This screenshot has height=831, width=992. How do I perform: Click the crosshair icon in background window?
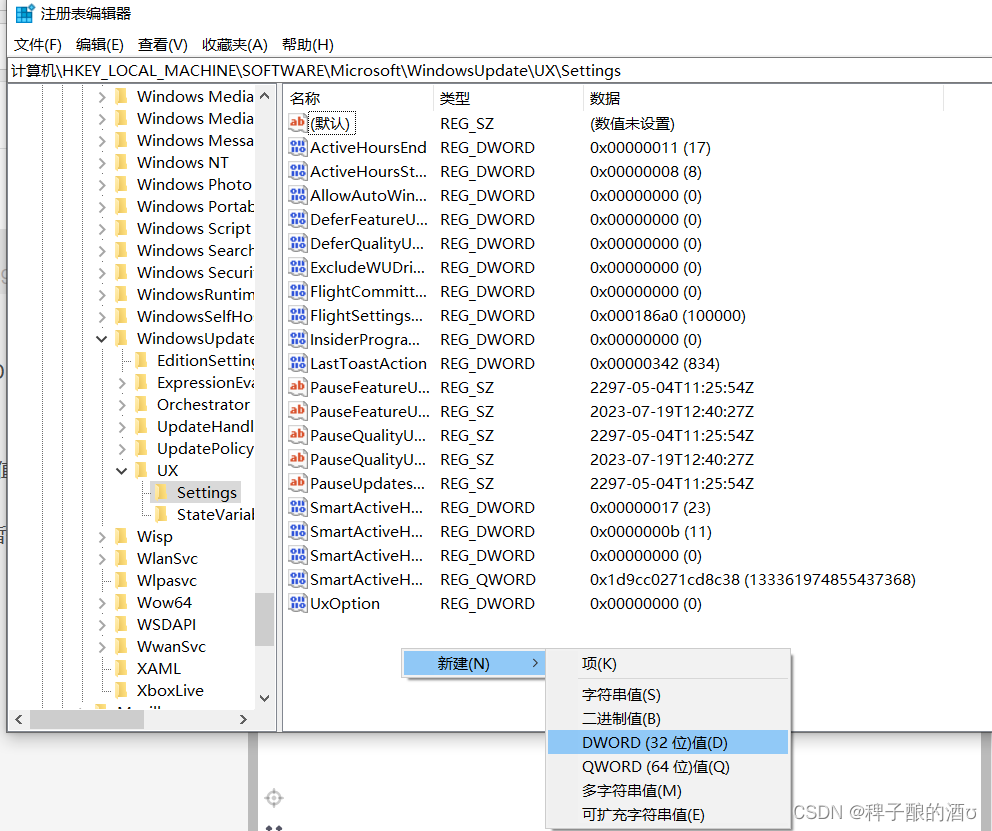pos(274,798)
